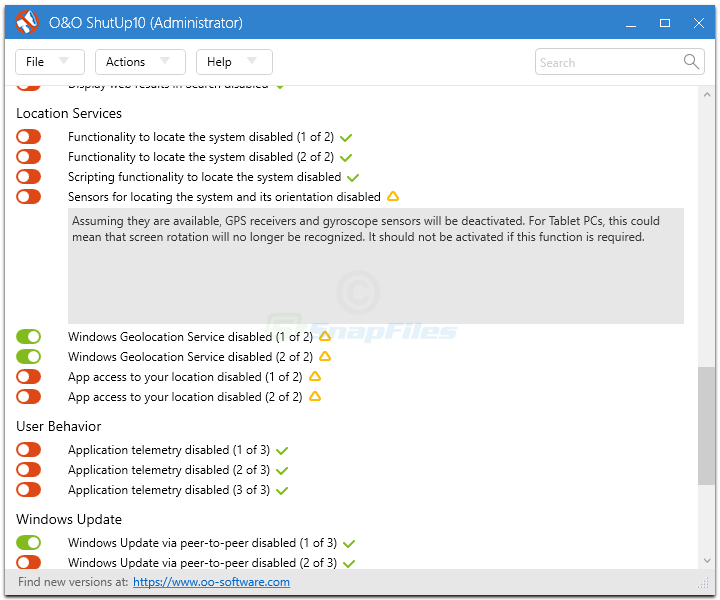Screen dimensions: 720x600
Task: Click the search magnifier icon
Action: [692, 62]
